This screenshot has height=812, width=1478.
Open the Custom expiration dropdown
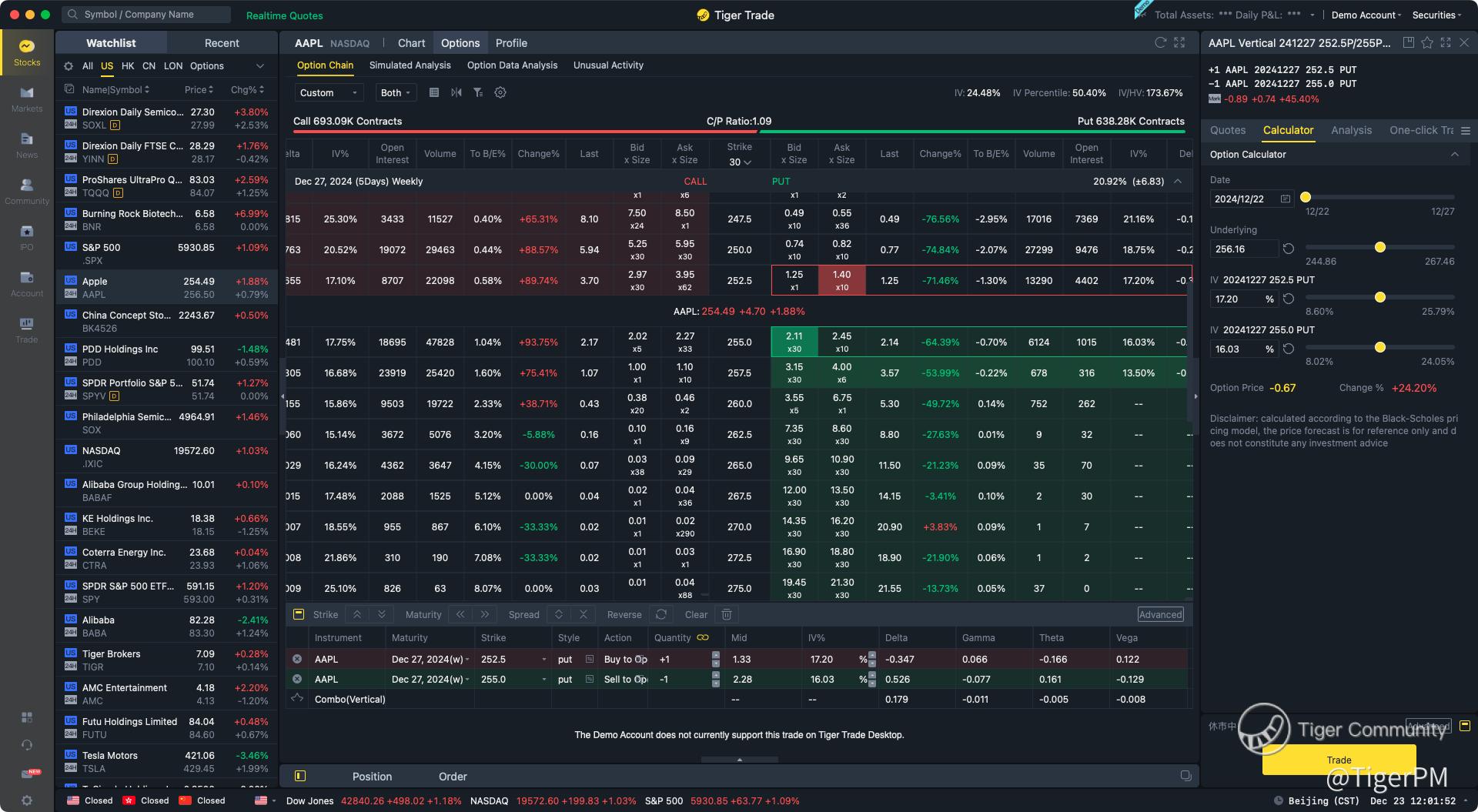(329, 92)
